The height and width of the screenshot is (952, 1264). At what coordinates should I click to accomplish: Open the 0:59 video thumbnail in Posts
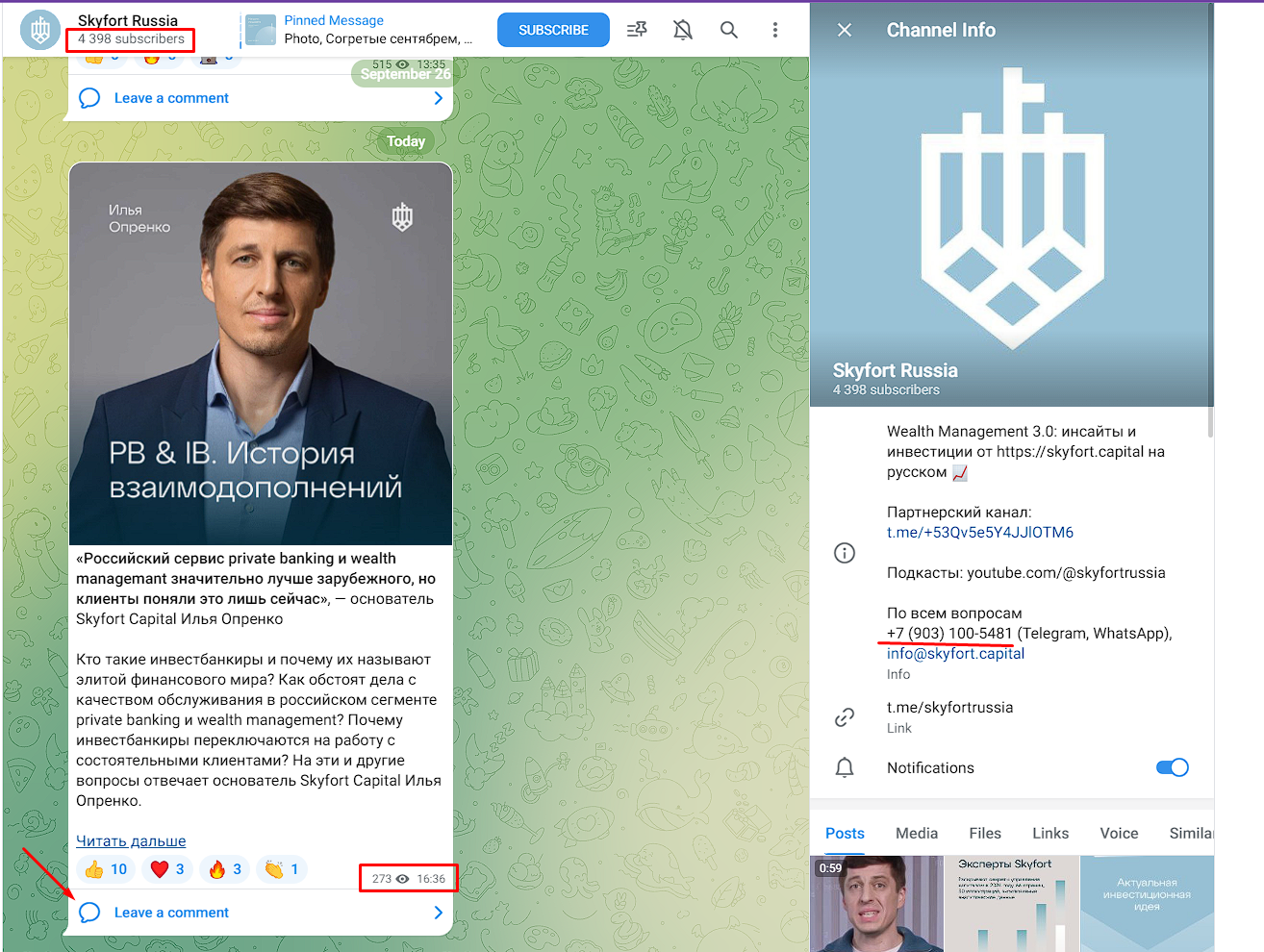click(x=876, y=904)
